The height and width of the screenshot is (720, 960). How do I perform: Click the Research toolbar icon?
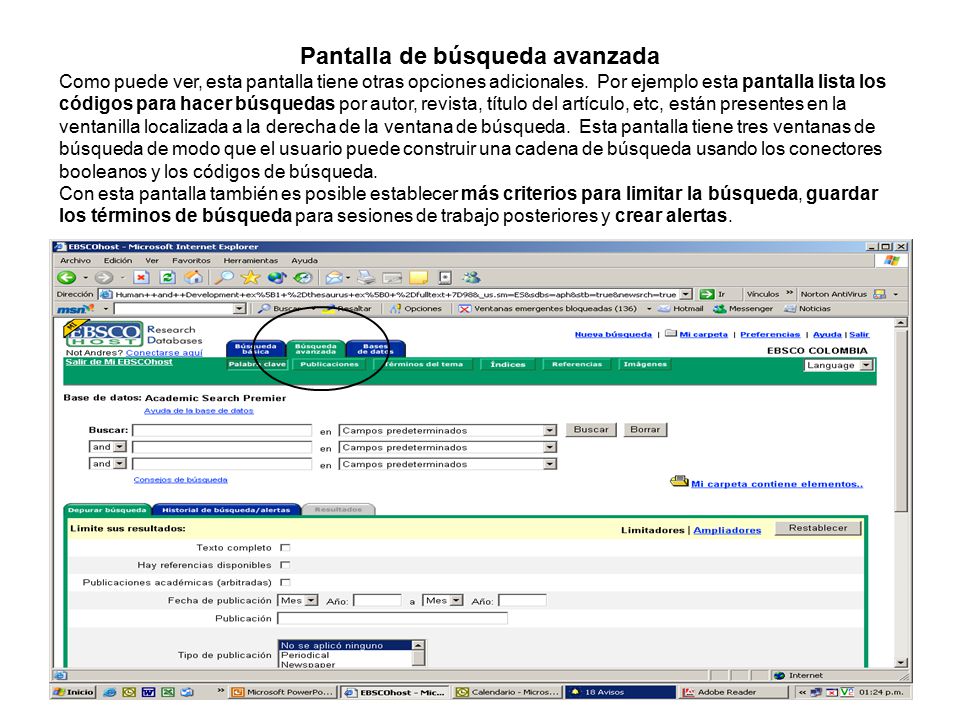(x=445, y=278)
